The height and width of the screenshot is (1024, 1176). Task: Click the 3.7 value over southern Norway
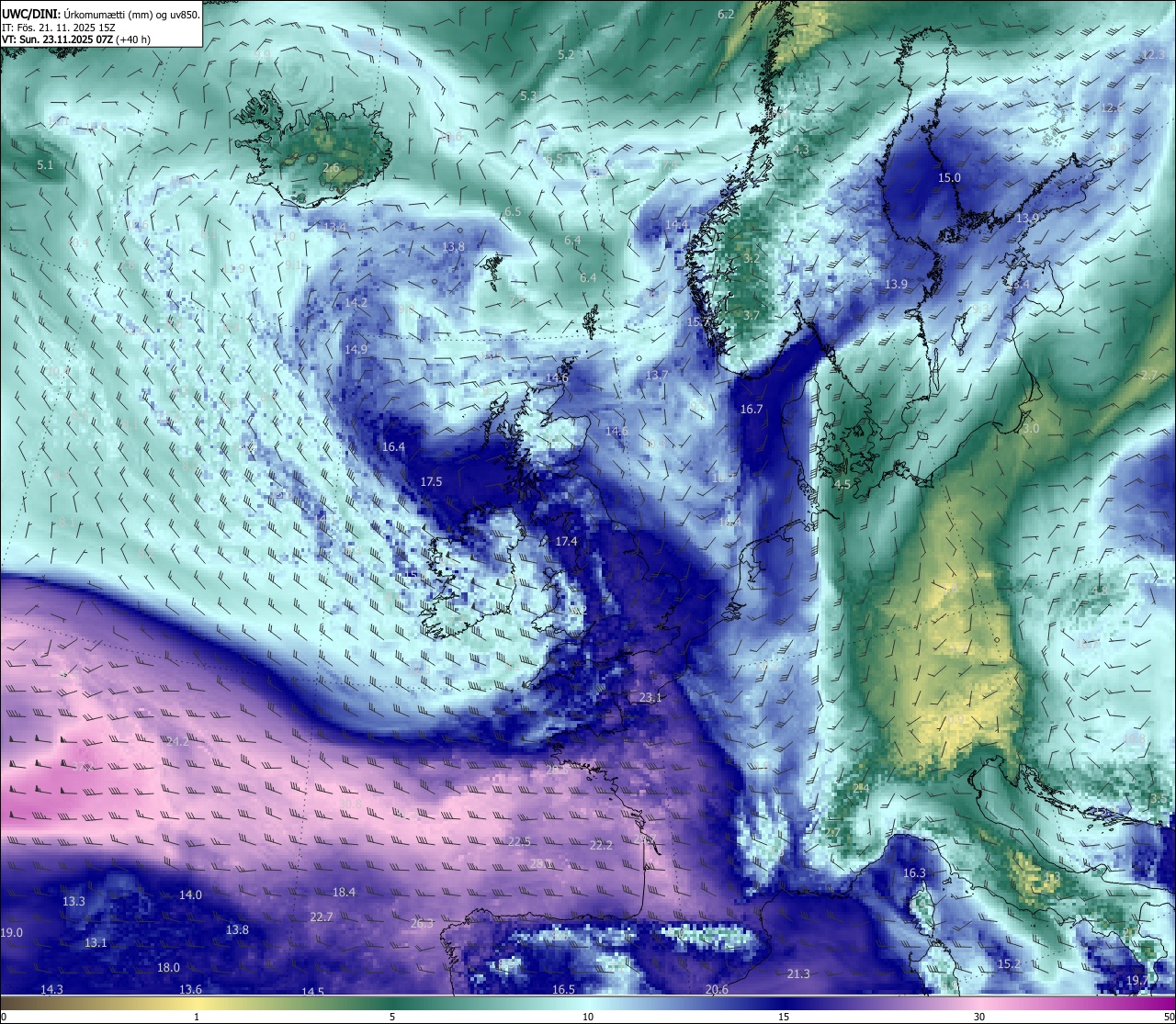tap(752, 315)
